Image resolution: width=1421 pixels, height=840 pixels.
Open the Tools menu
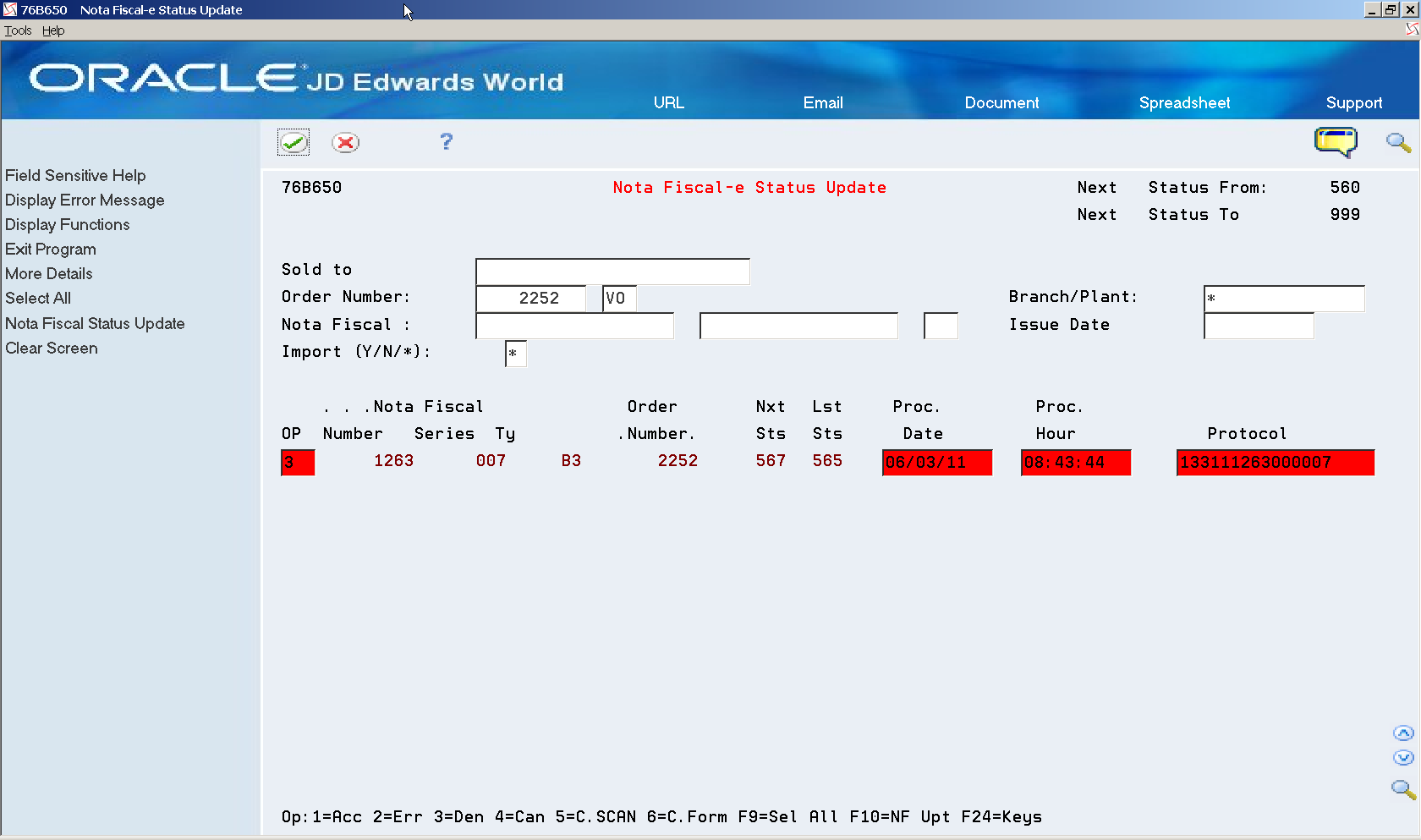[x=18, y=30]
